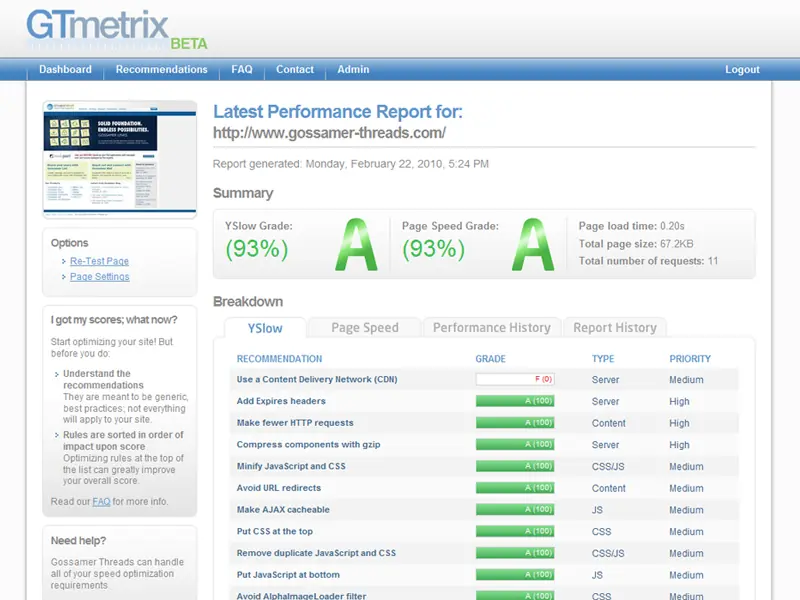
Task: Expand the Put JavaScript at bottom row
Action: click(x=484, y=574)
